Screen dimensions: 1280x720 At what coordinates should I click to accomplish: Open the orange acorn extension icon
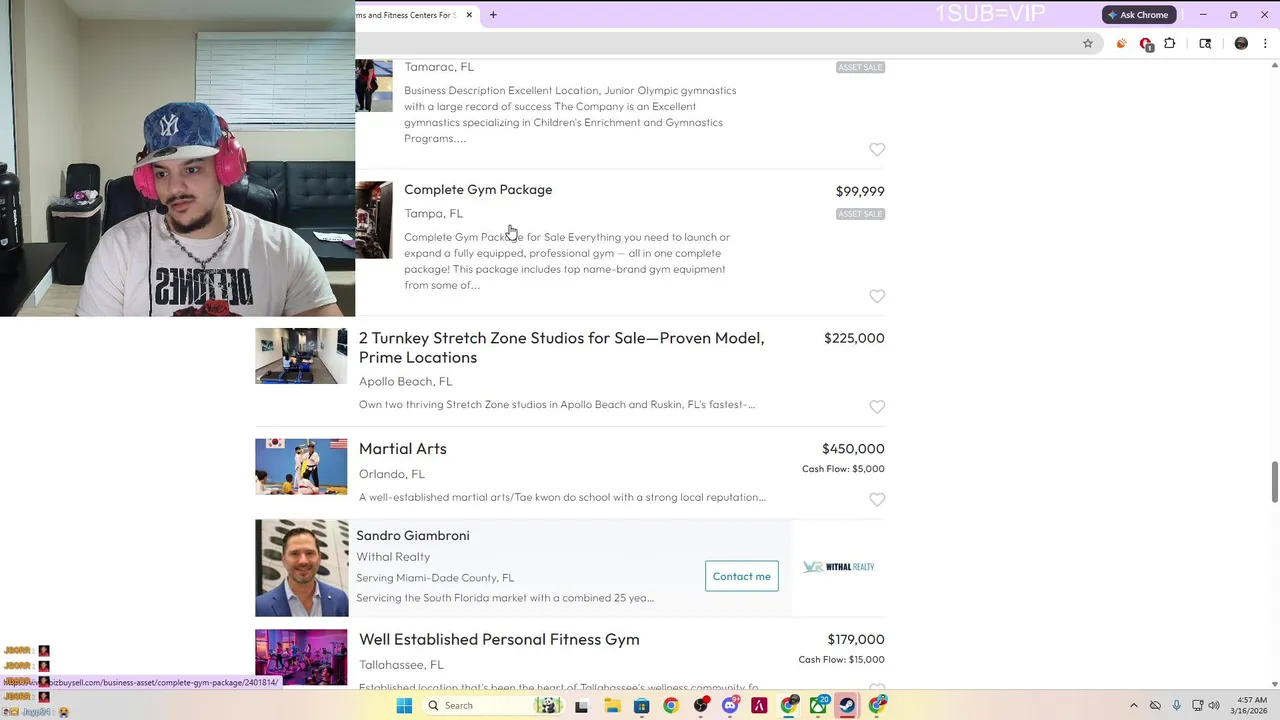1121,43
